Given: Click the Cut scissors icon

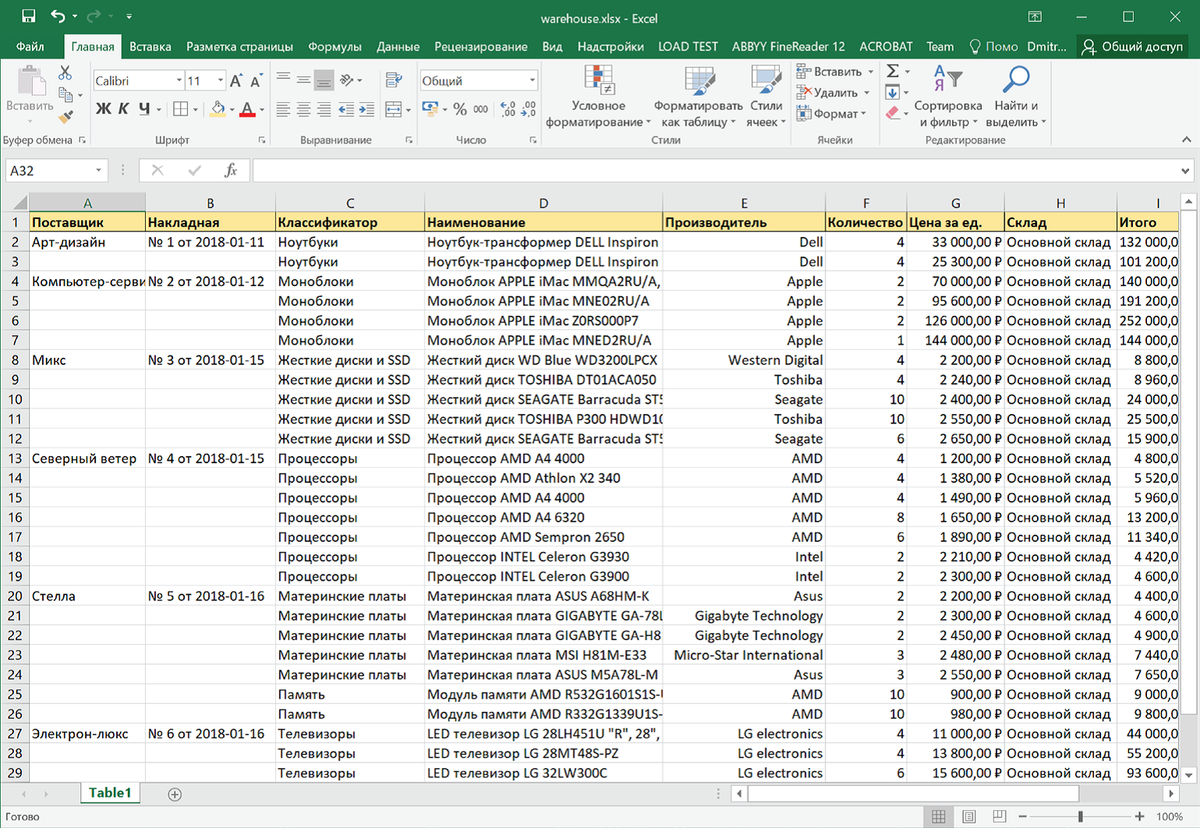Looking at the screenshot, I should (65, 73).
